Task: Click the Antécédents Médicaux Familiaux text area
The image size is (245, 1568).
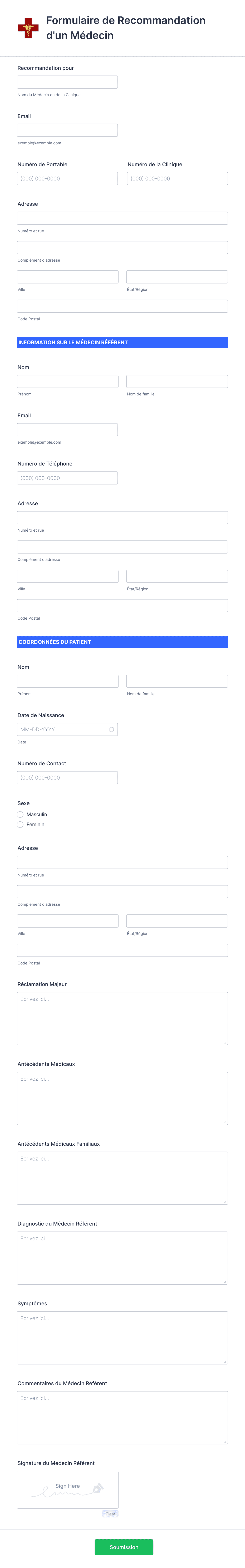Action: point(122,1178)
